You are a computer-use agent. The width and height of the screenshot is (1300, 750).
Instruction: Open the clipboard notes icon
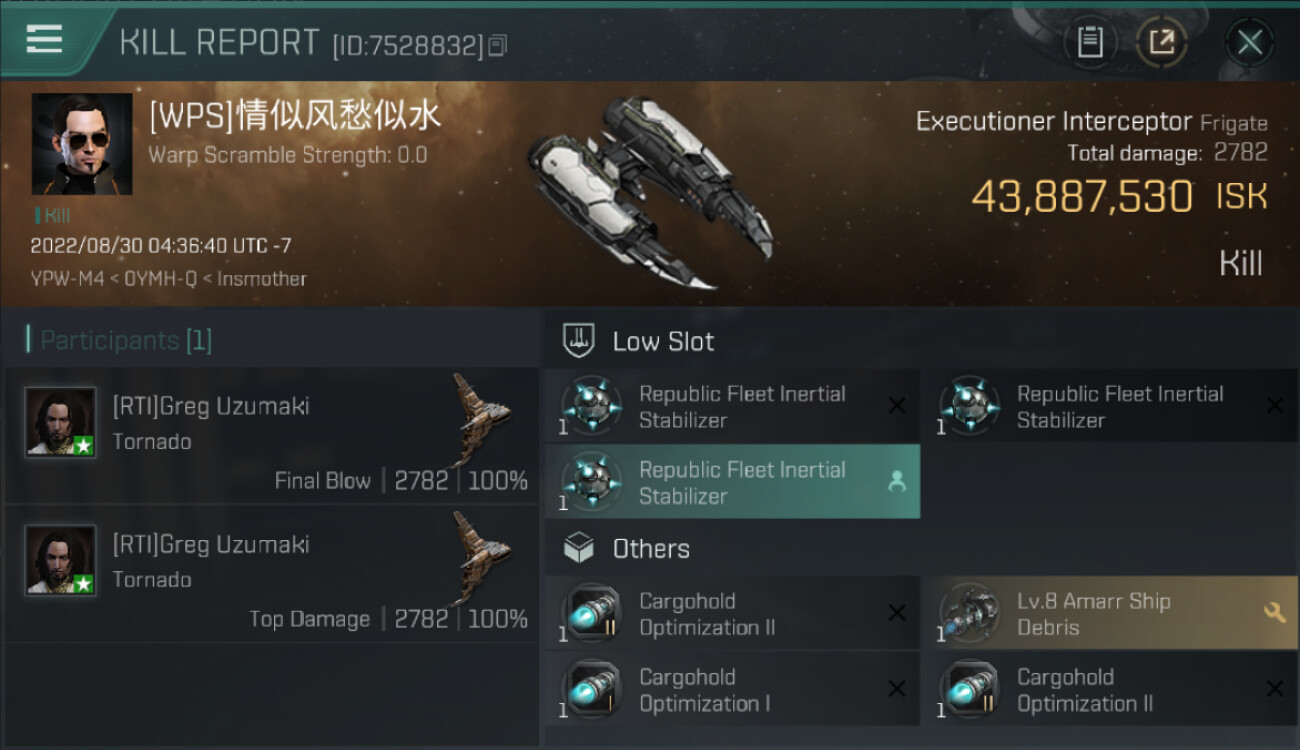(x=1089, y=42)
